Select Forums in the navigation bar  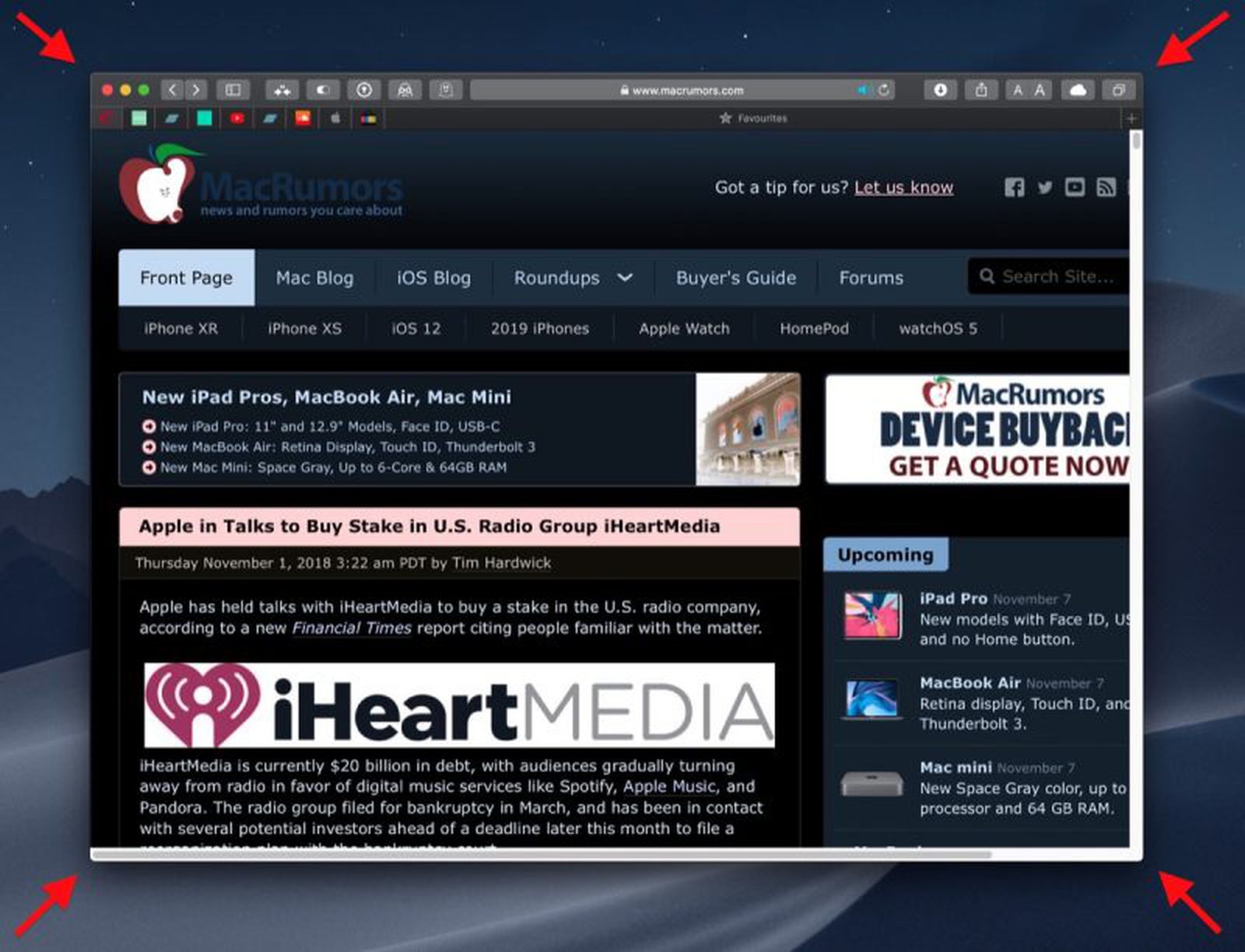(871, 278)
